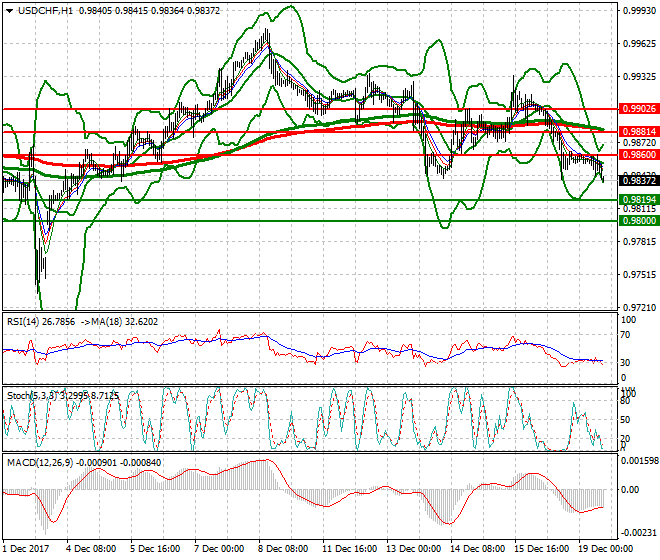Select the black current price label 0.98372
Screen dimensions: 660x560
[639, 181]
